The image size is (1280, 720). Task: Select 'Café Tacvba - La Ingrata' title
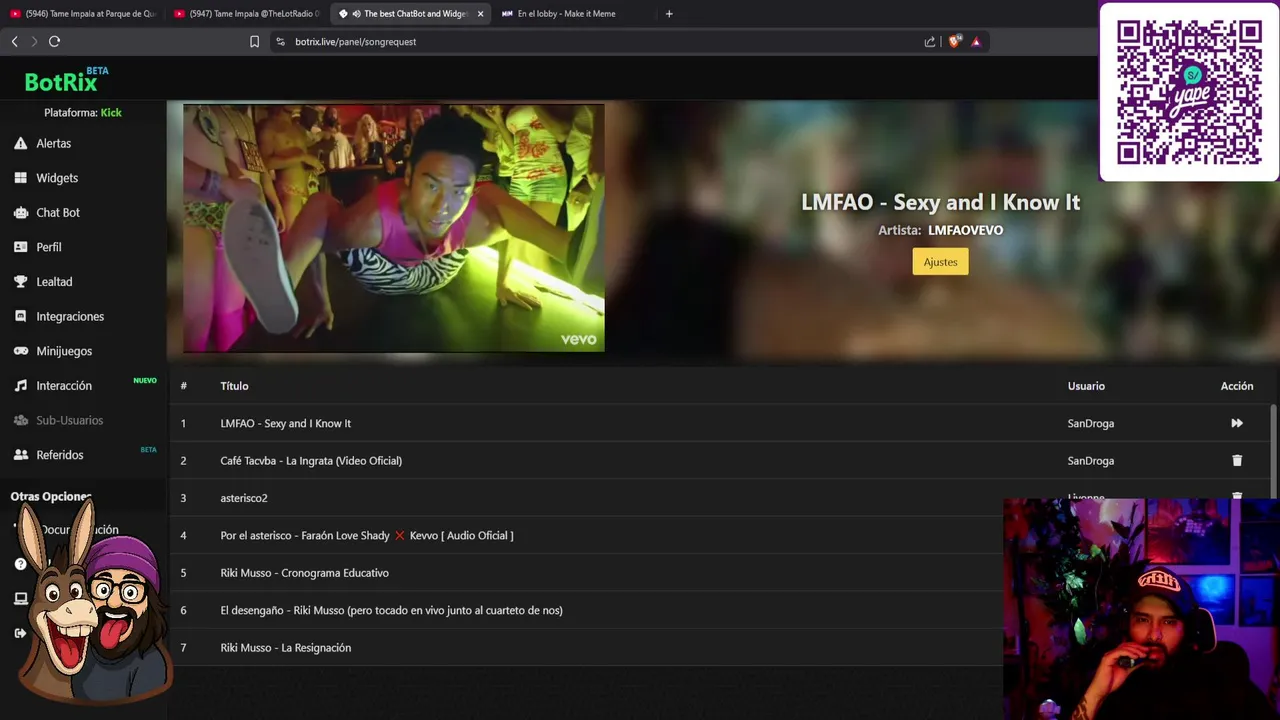[311, 461]
